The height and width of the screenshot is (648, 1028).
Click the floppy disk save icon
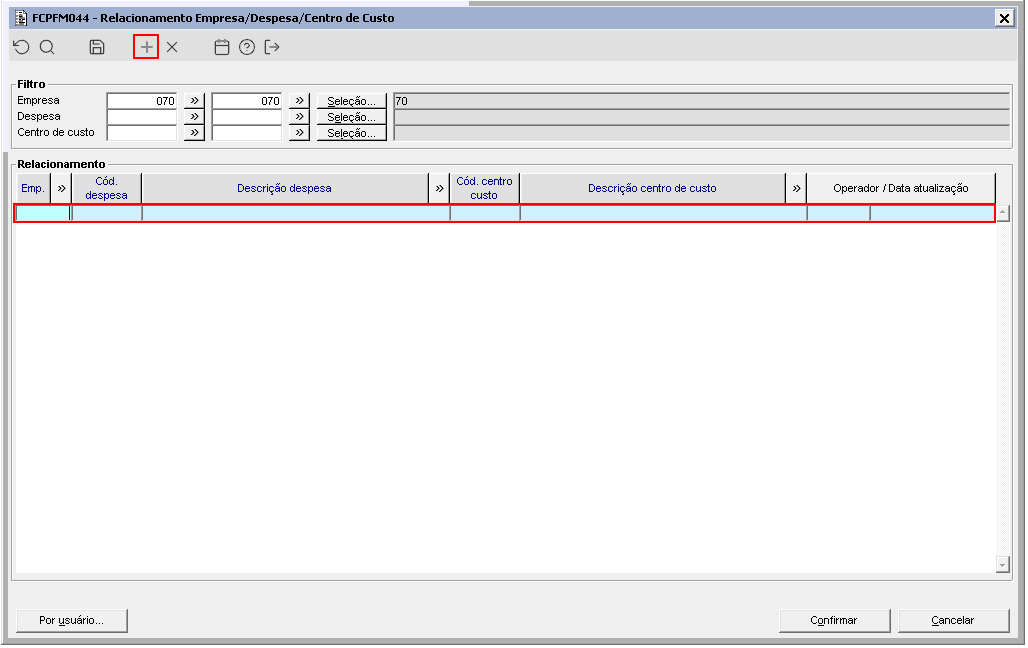click(97, 47)
